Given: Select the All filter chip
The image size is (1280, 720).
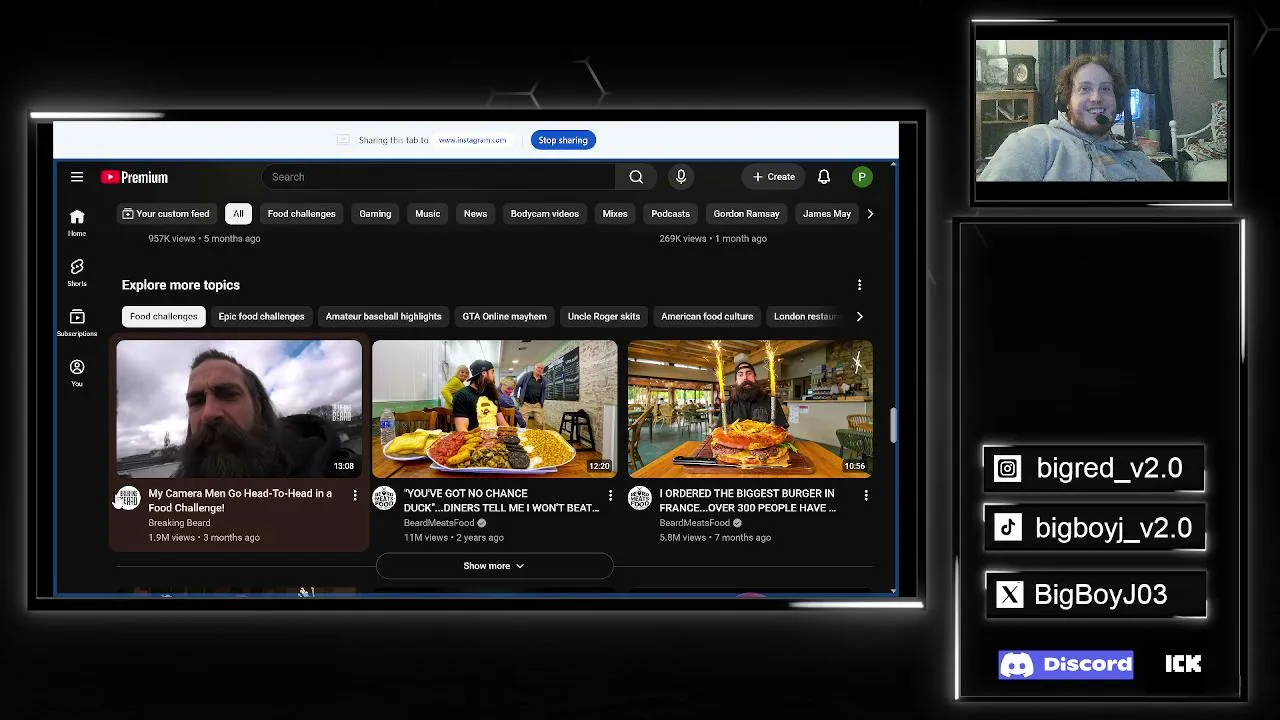Looking at the screenshot, I should 238,214.
